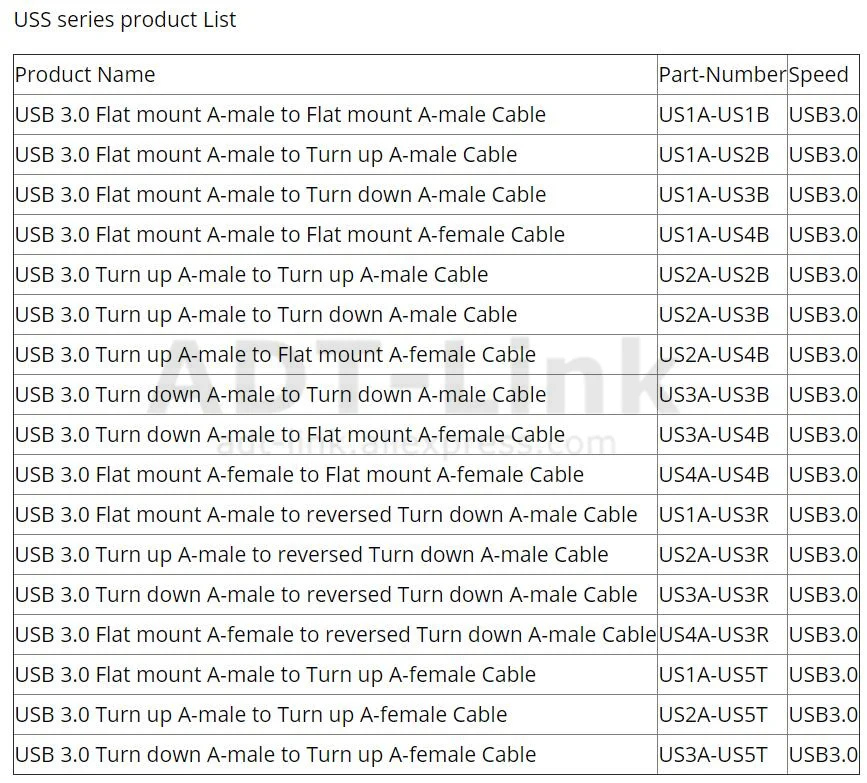Click "Turn up A-male to Turn up A-male Cable"

click(x=251, y=275)
